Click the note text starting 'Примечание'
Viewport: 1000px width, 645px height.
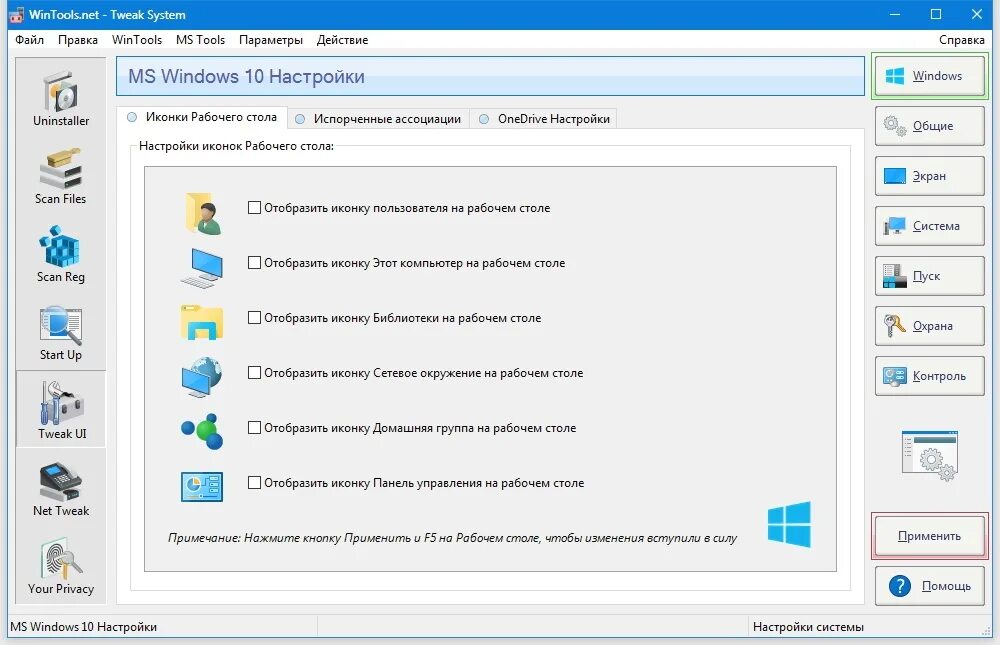[452, 538]
